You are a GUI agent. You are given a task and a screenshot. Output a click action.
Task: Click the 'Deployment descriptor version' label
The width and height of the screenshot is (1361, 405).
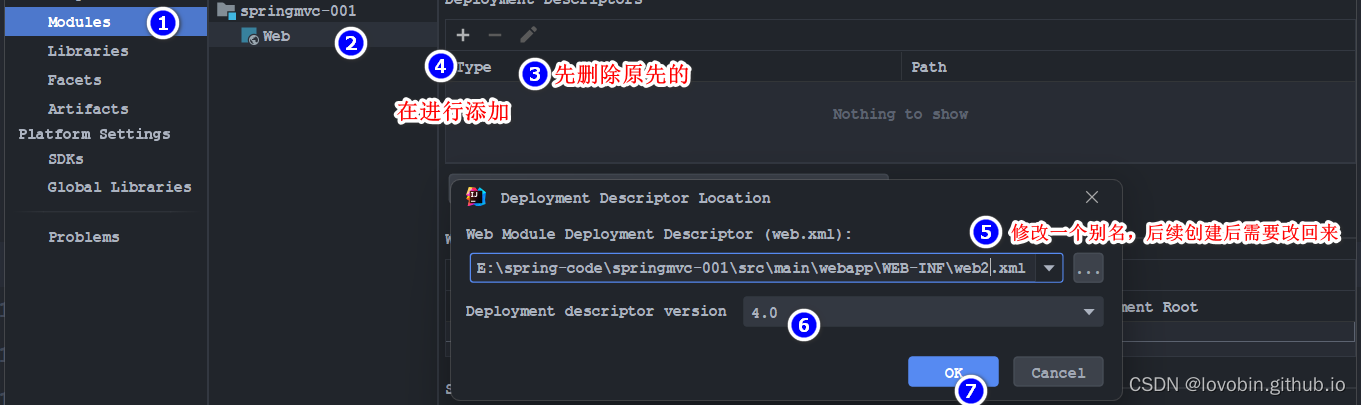point(596,311)
